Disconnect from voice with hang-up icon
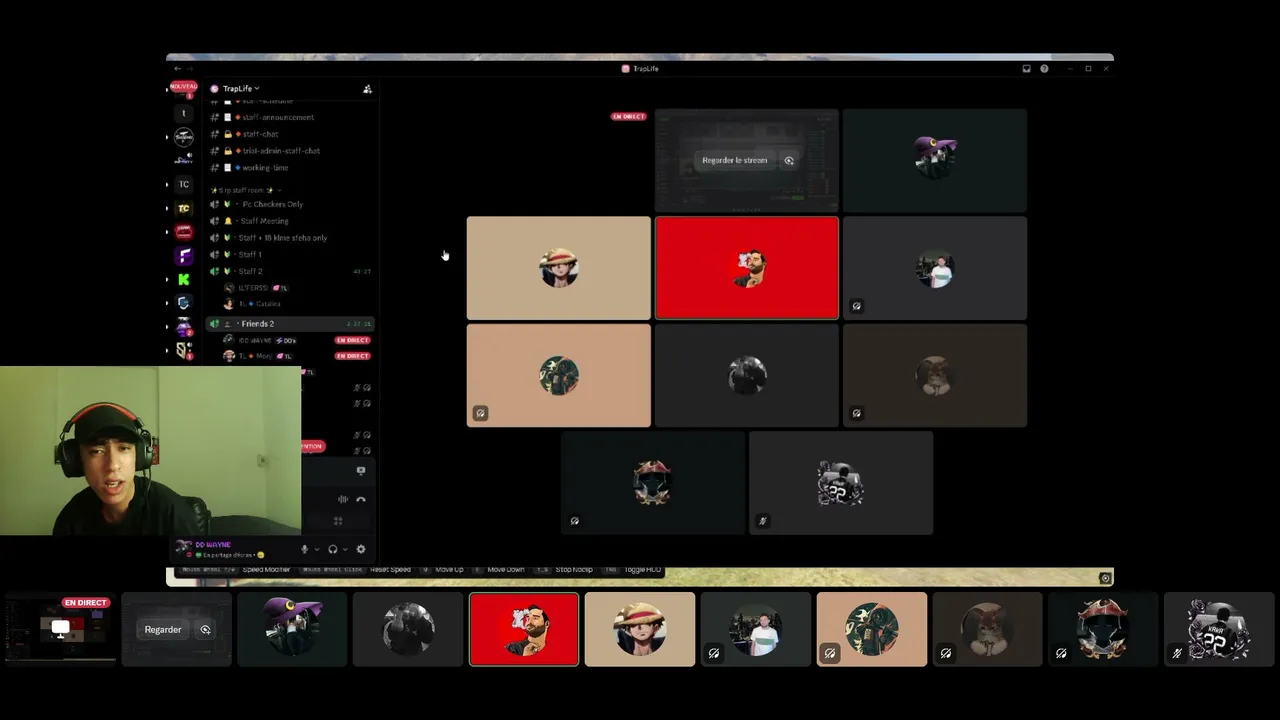Viewport: 1280px width, 720px height. click(x=361, y=499)
